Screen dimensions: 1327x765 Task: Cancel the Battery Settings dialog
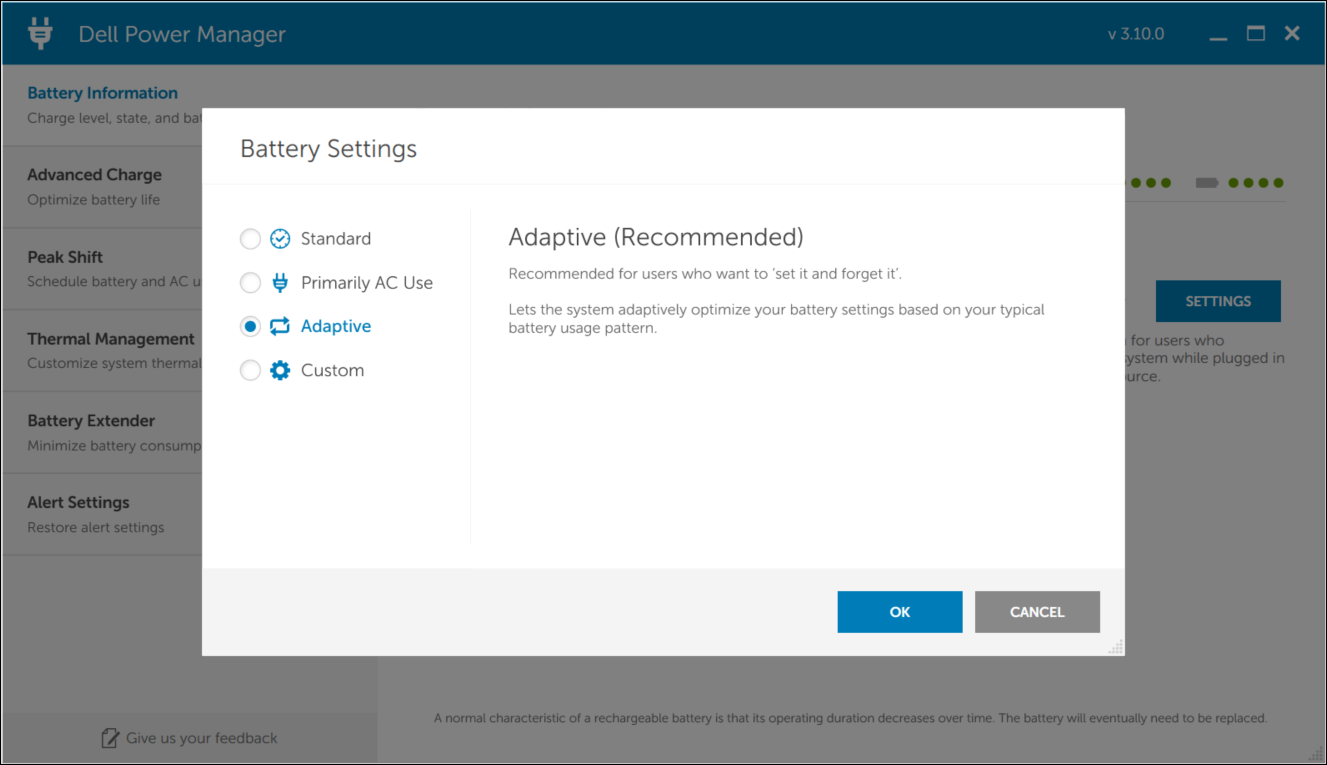click(x=1036, y=611)
